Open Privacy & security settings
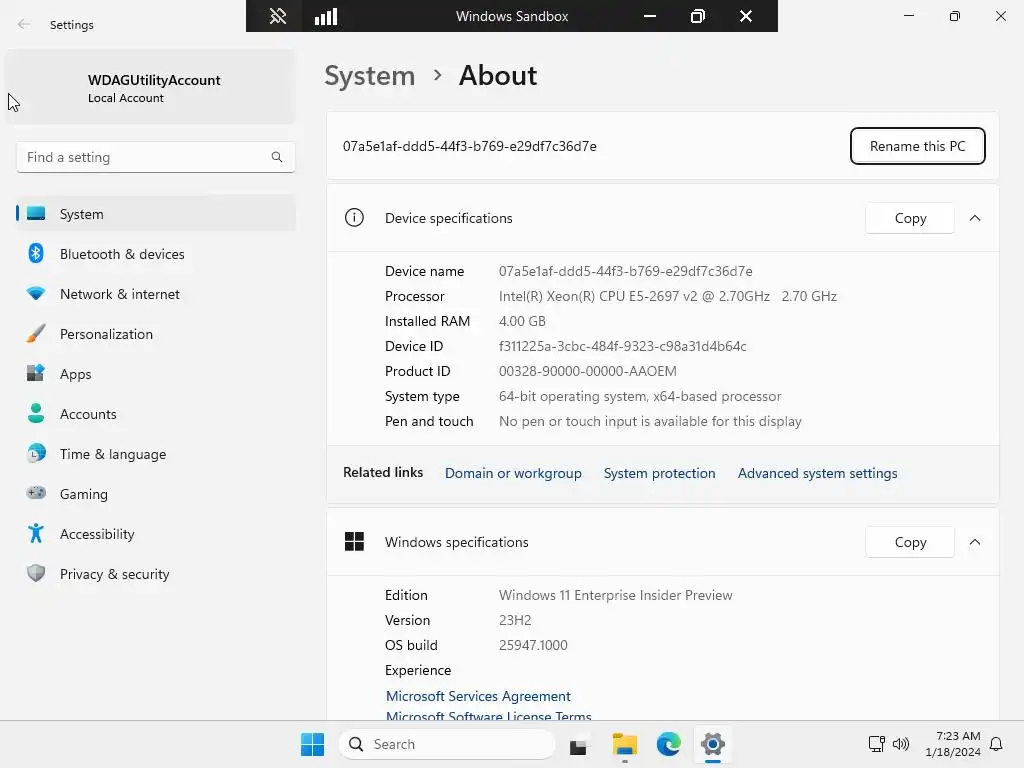This screenshot has height=768, width=1024. click(155, 574)
